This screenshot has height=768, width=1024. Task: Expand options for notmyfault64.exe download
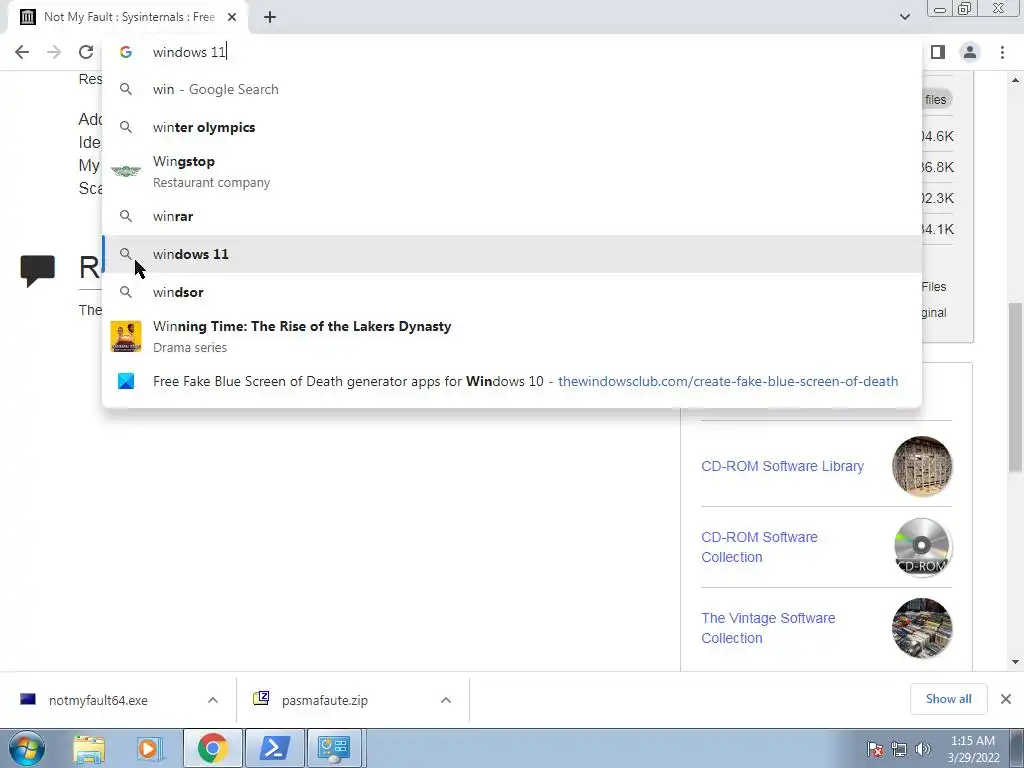coord(213,700)
